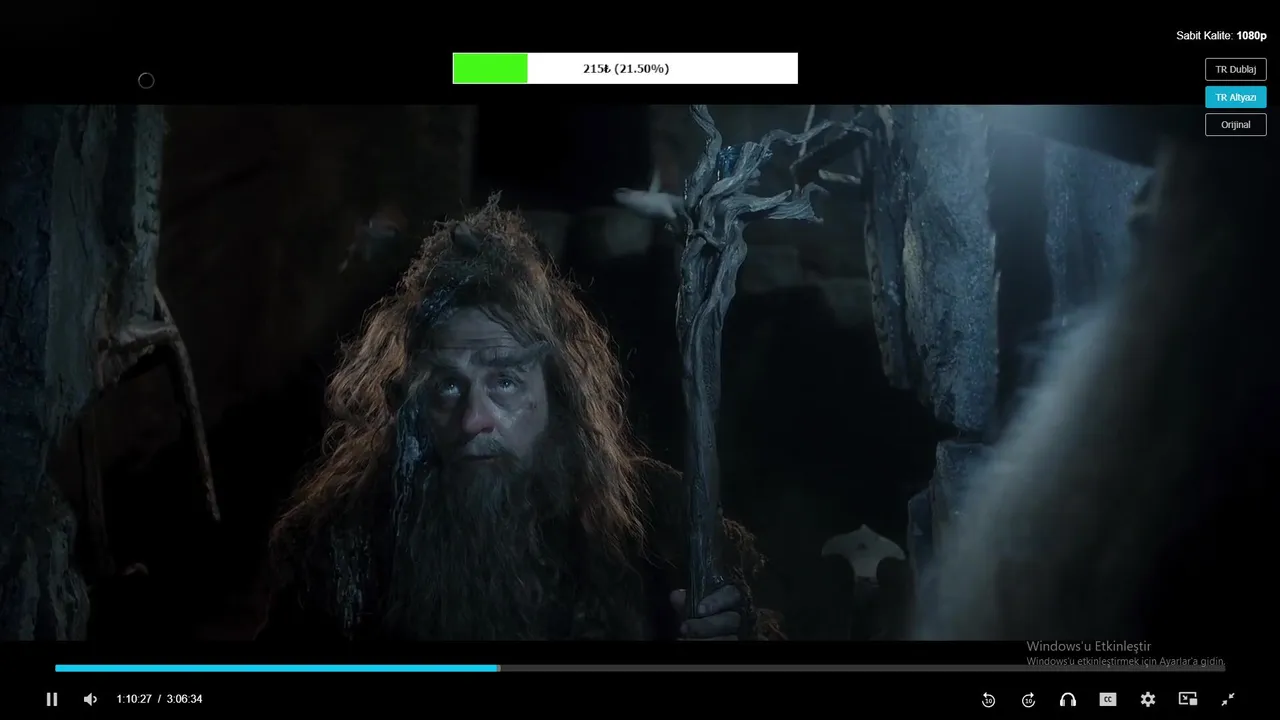The image size is (1280, 720).
Task: Mute the volume speaker icon
Action: (x=90, y=699)
